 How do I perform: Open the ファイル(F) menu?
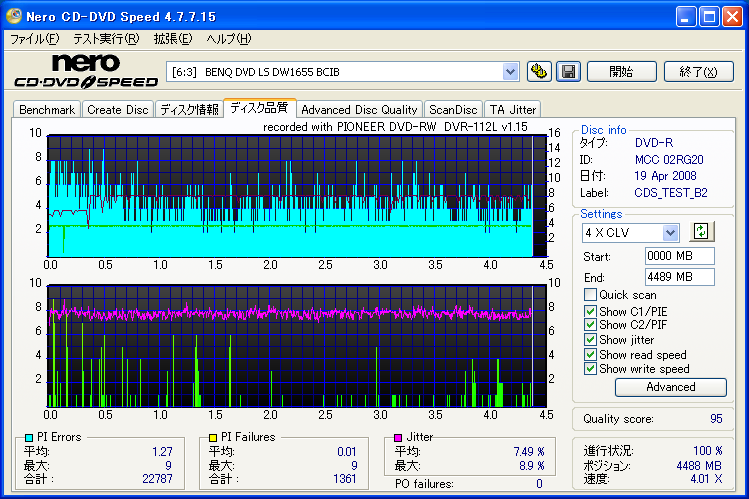[x=34, y=39]
